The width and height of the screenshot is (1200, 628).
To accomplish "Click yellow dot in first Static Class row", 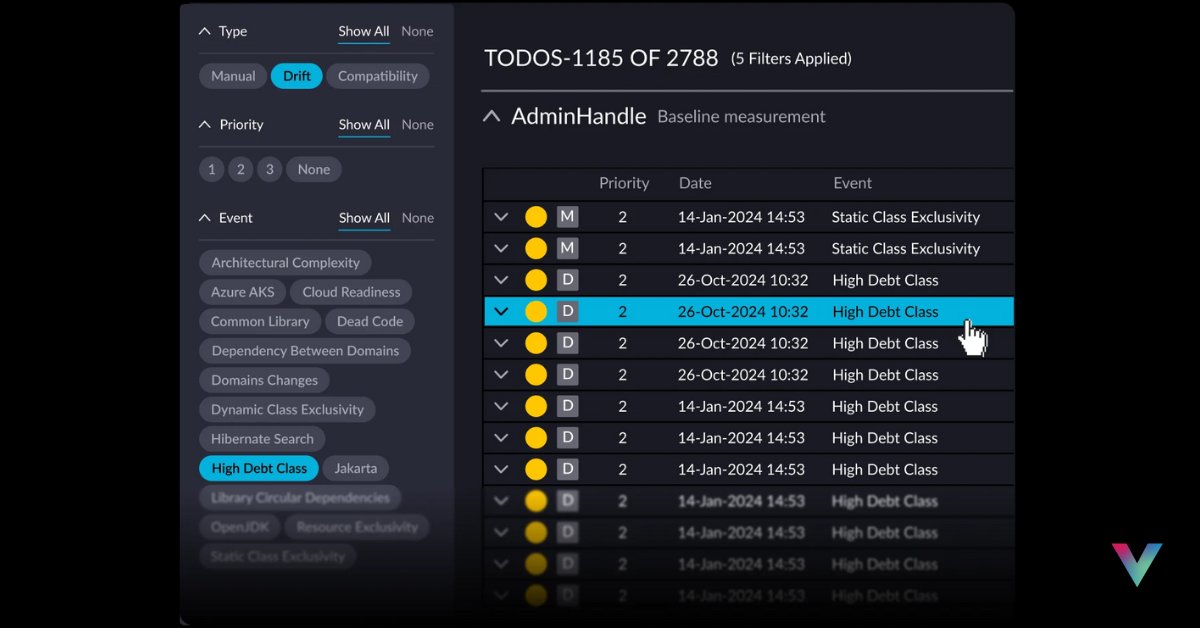I will pyautogui.click(x=536, y=217).
